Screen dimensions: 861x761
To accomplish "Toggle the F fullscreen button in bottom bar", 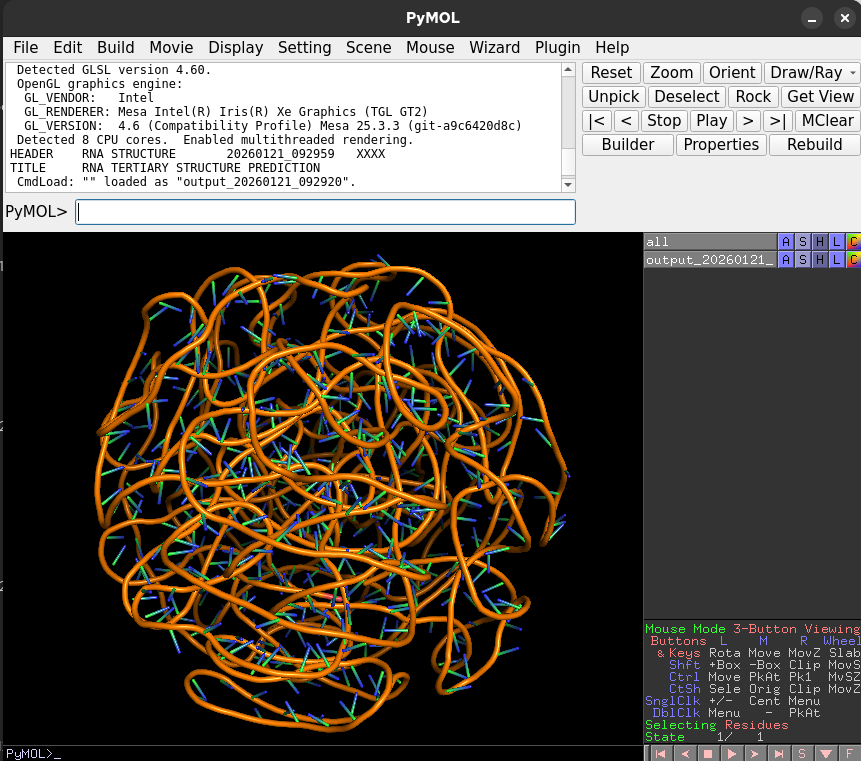I will coord(849,754).
